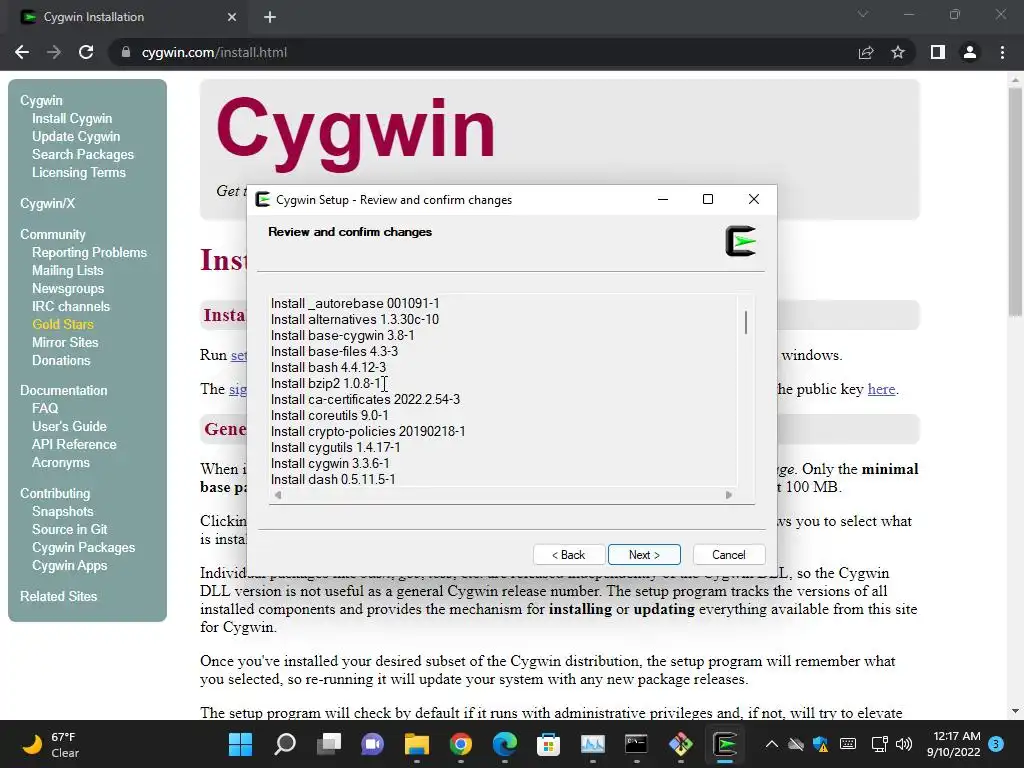Click the Next button in Cygwin Setup
This screenshot has height=768, width=1024.
(x=644, y=554)
